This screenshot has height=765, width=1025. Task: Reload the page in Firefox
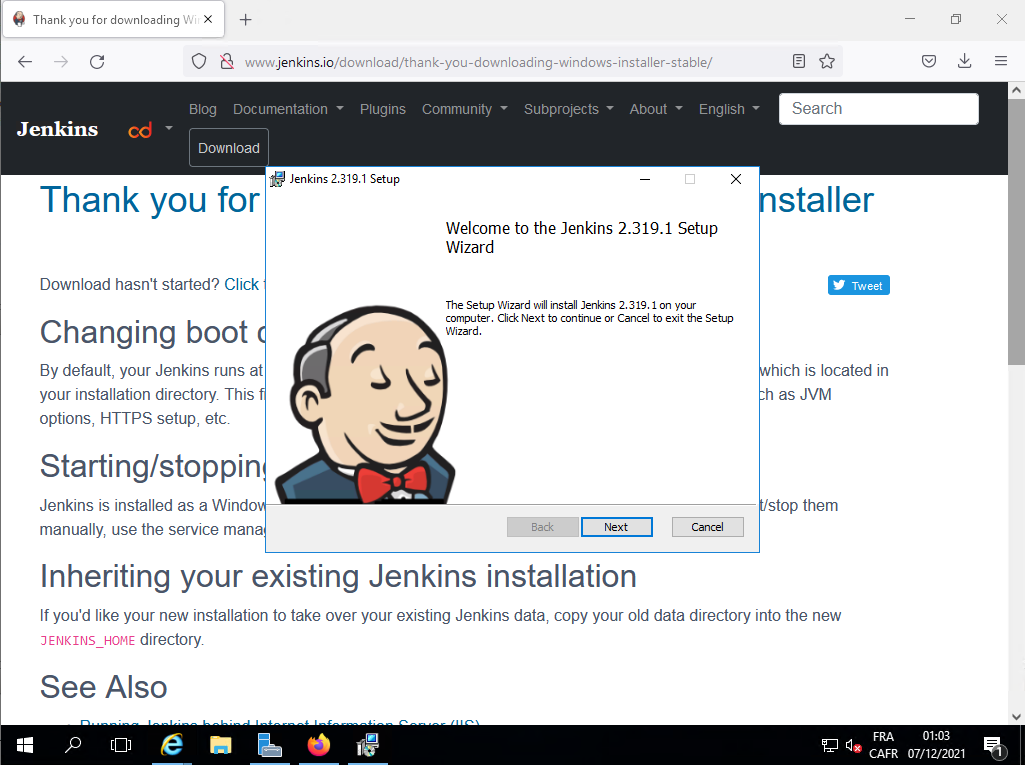pos(97,62)
